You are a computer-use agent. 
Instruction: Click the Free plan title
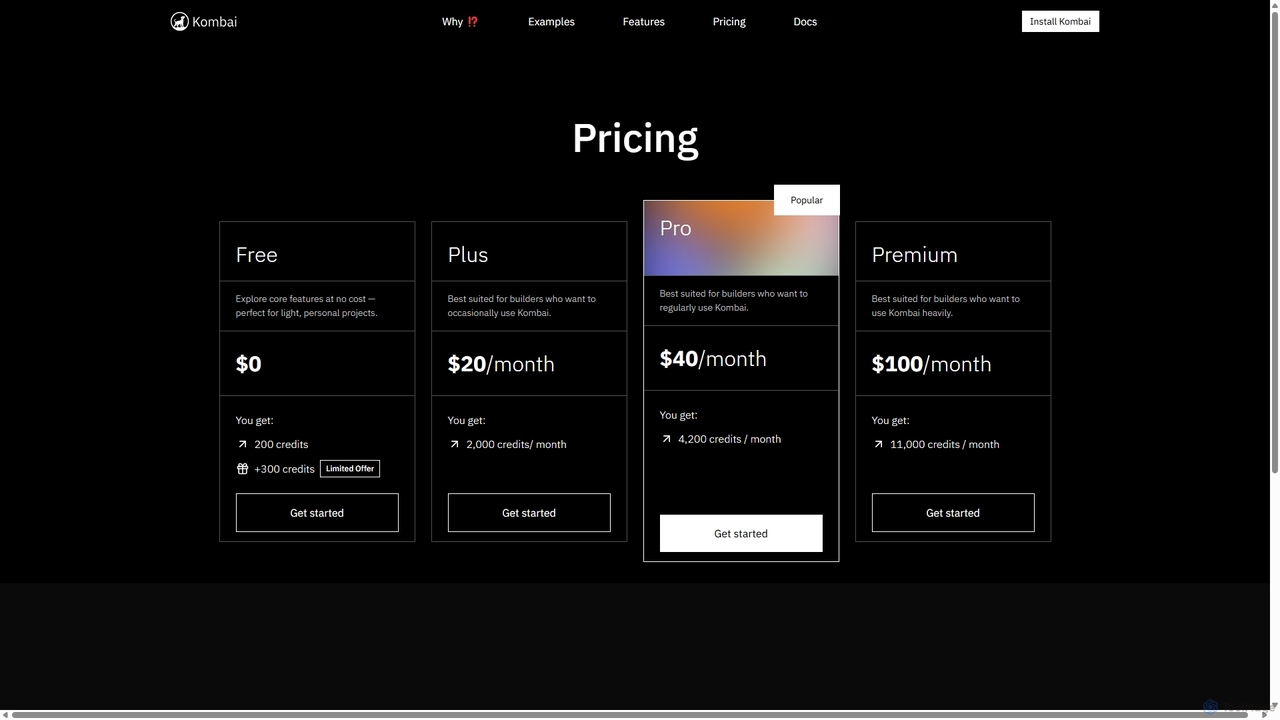point(257,254)
